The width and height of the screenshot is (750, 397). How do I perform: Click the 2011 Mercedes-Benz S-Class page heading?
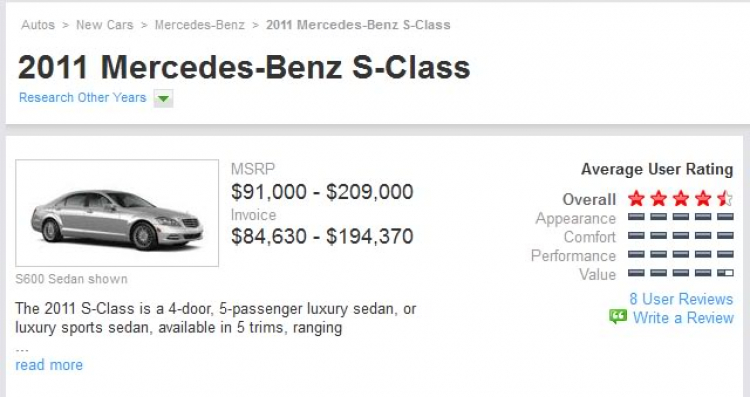point(244,67)
